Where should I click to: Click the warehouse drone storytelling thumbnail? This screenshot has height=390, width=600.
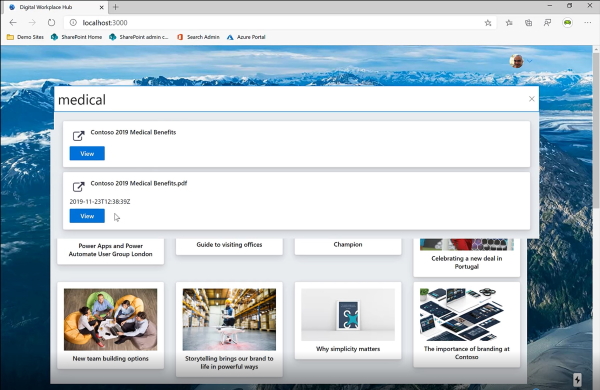coord(229,320)
